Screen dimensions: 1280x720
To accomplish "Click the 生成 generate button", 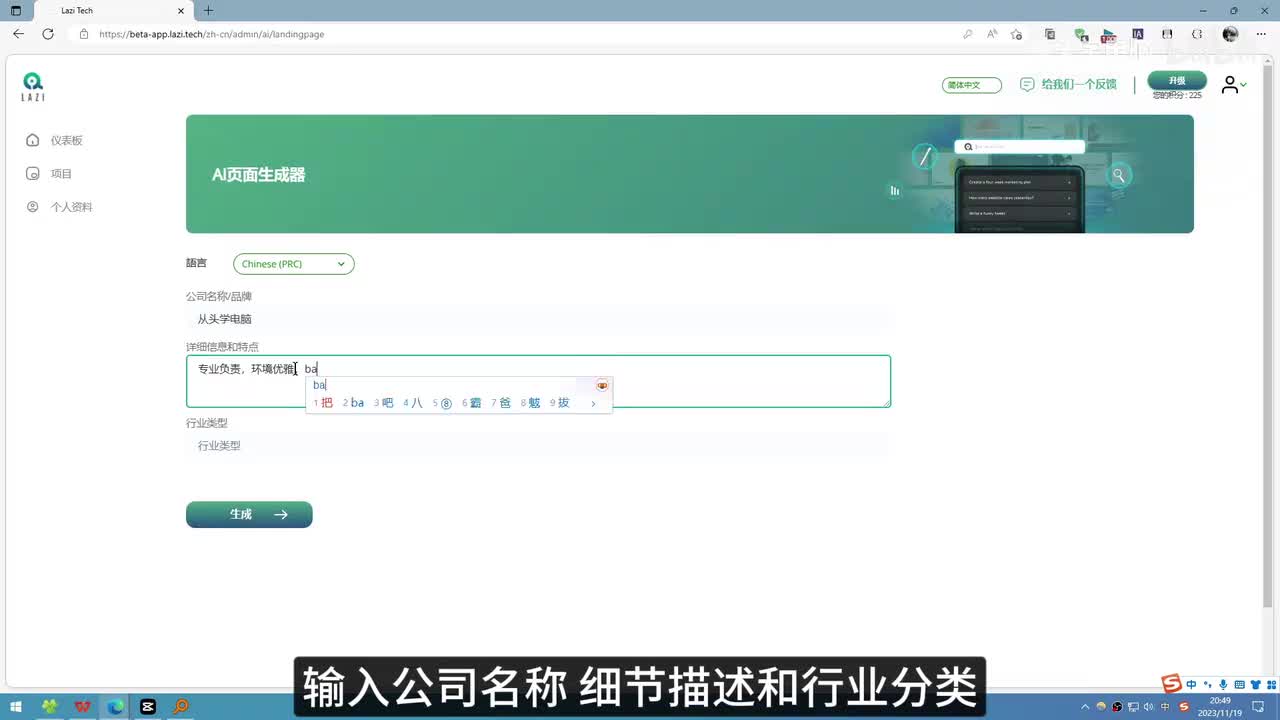I will pyautogui.click(x=249, y=514).
